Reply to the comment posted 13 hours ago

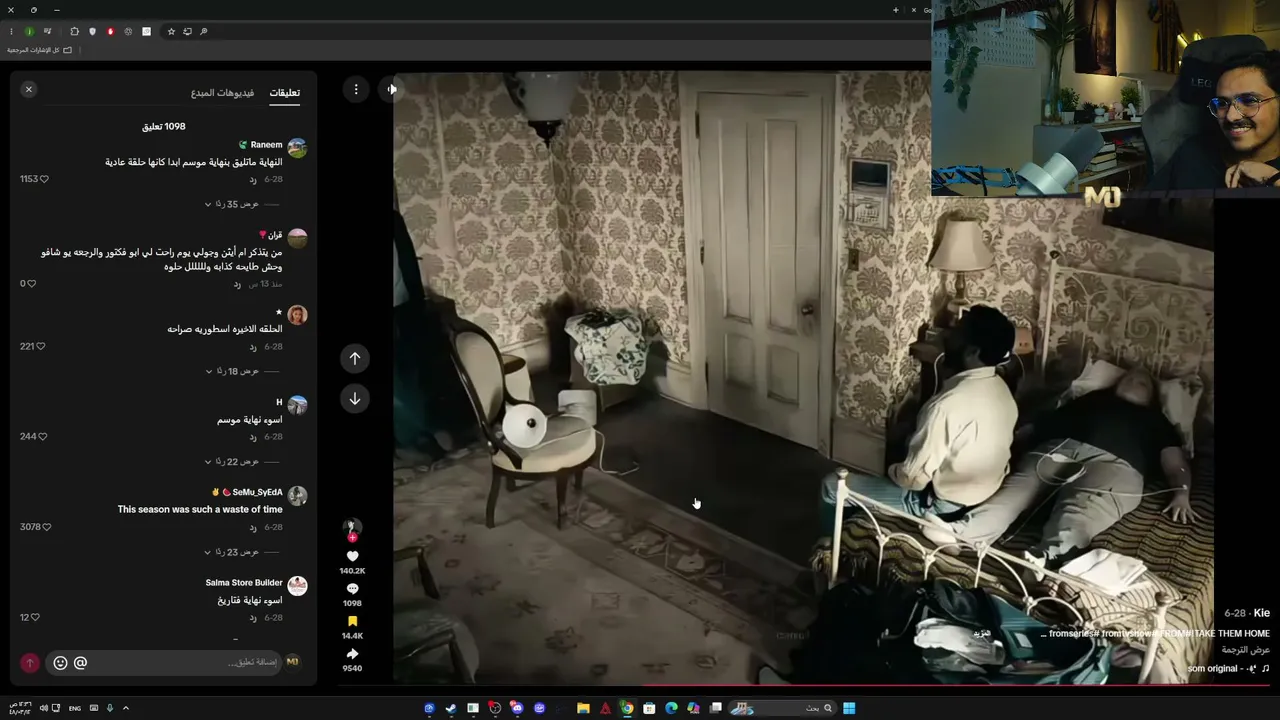(237, 285)
